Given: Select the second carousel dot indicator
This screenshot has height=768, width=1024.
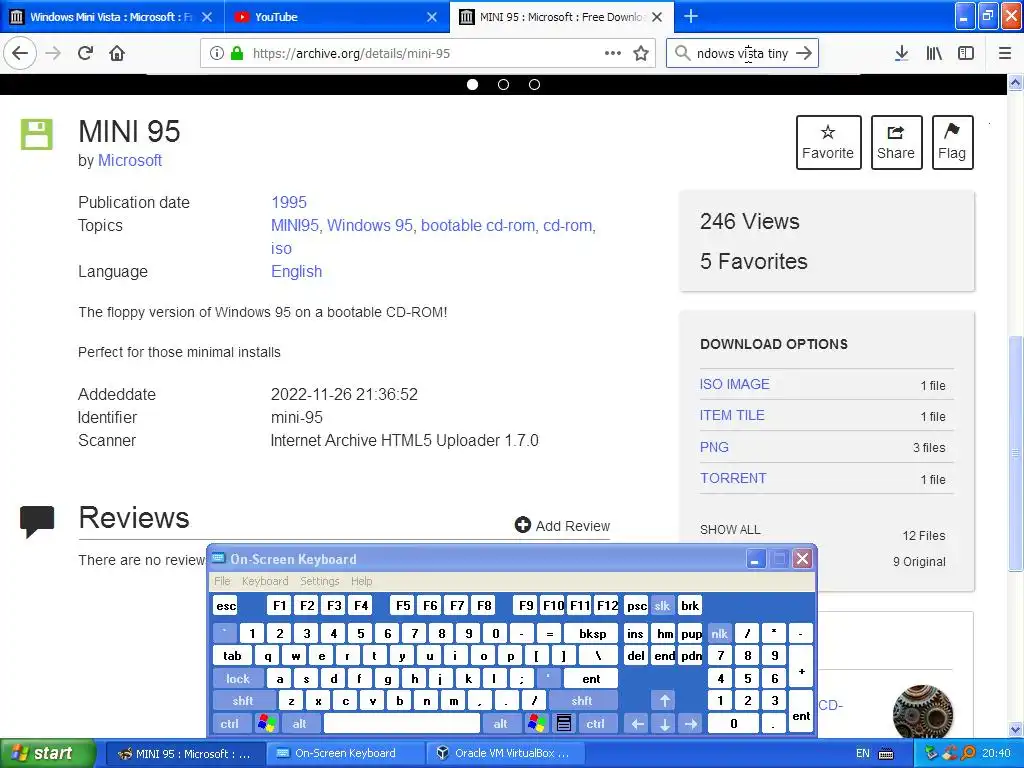Looking at the screenshot, I should pos(503,84).
